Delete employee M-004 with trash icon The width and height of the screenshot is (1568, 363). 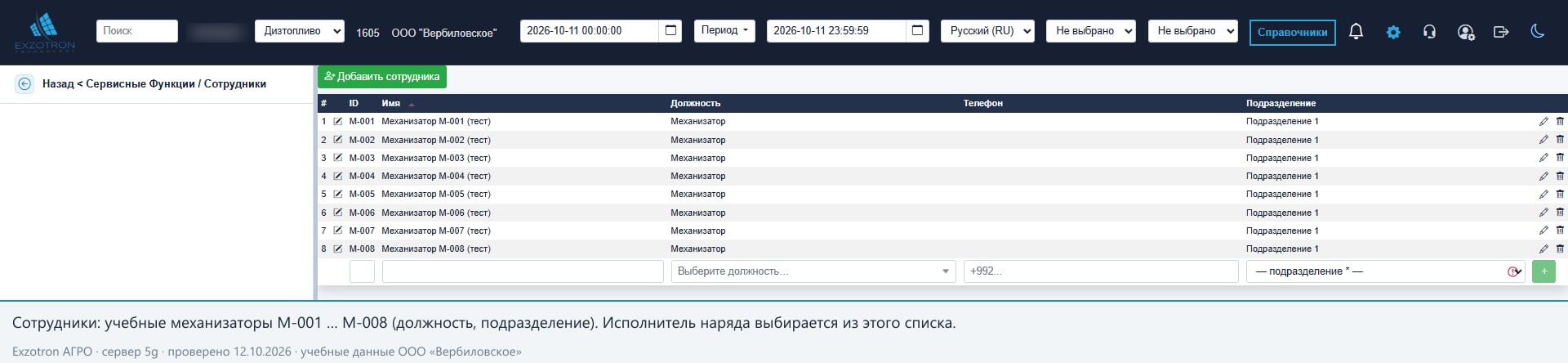pos(1560,176)
